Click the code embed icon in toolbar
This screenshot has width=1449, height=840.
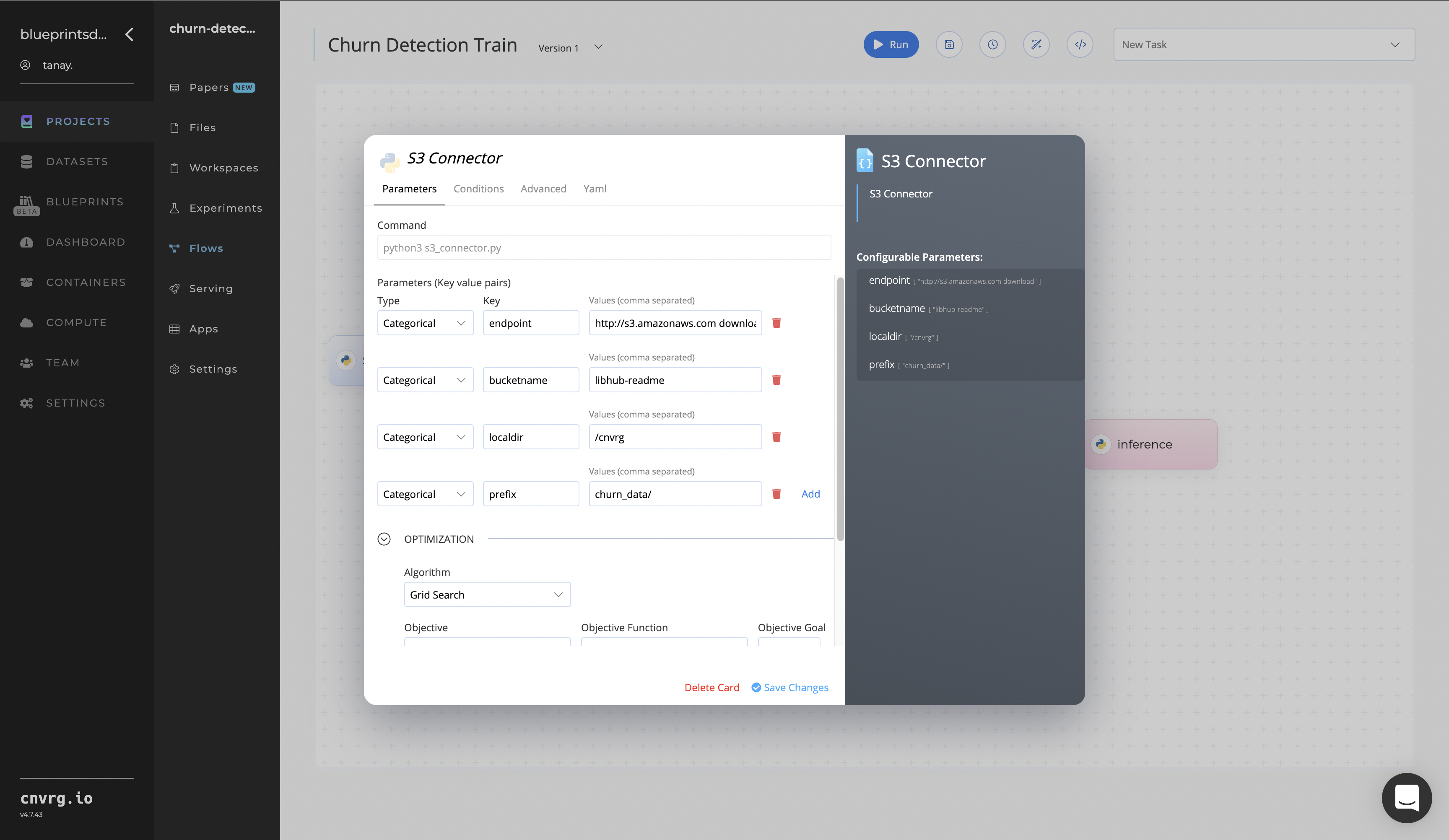click(x=1081, y=44)
